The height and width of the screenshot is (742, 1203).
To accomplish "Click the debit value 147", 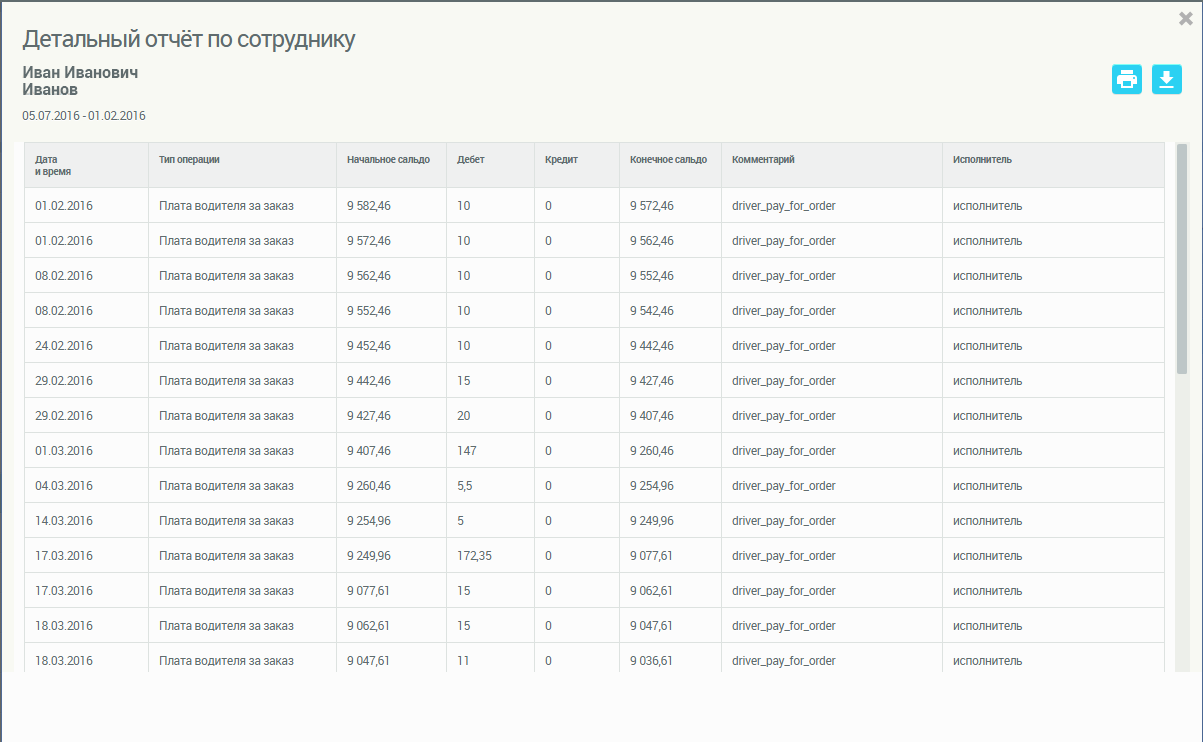I will tap(467, 451).
